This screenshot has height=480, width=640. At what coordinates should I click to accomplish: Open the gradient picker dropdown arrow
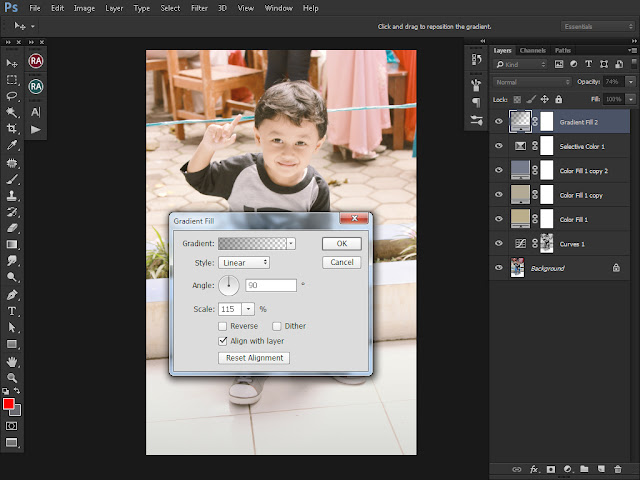click(x=291, y=243)
